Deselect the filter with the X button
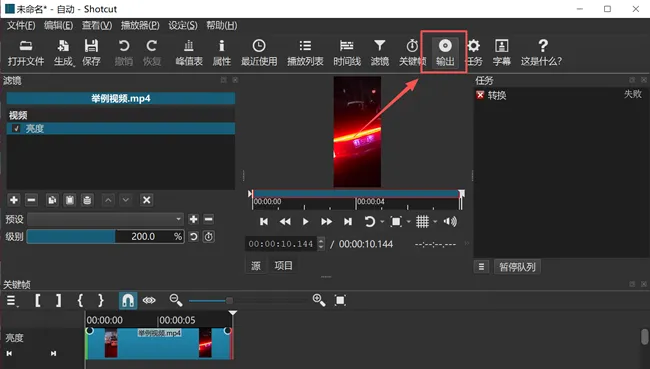 [x=146, y=200]
